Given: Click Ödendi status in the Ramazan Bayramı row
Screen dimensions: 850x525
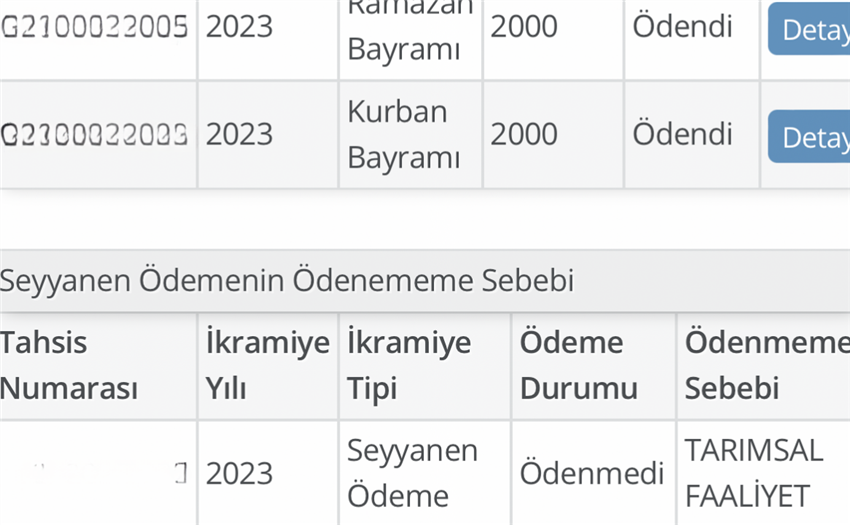Looking at the screenshot, I should coord(682,27).
